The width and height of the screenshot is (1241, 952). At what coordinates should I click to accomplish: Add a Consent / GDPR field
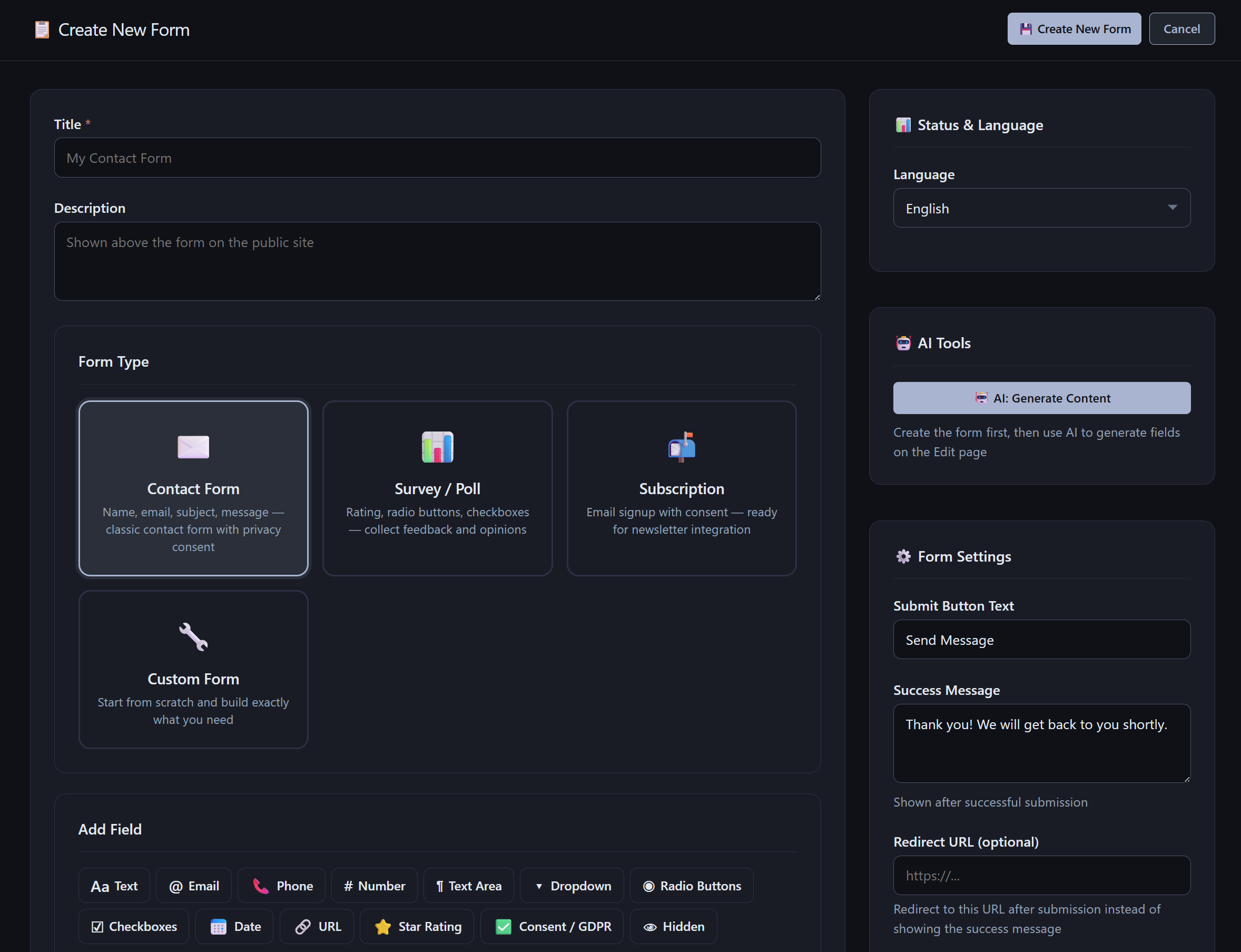tap(551, 927)
